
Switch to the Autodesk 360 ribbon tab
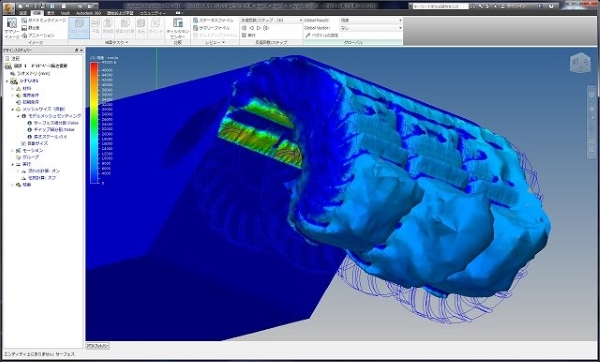[x=88, y=13]
